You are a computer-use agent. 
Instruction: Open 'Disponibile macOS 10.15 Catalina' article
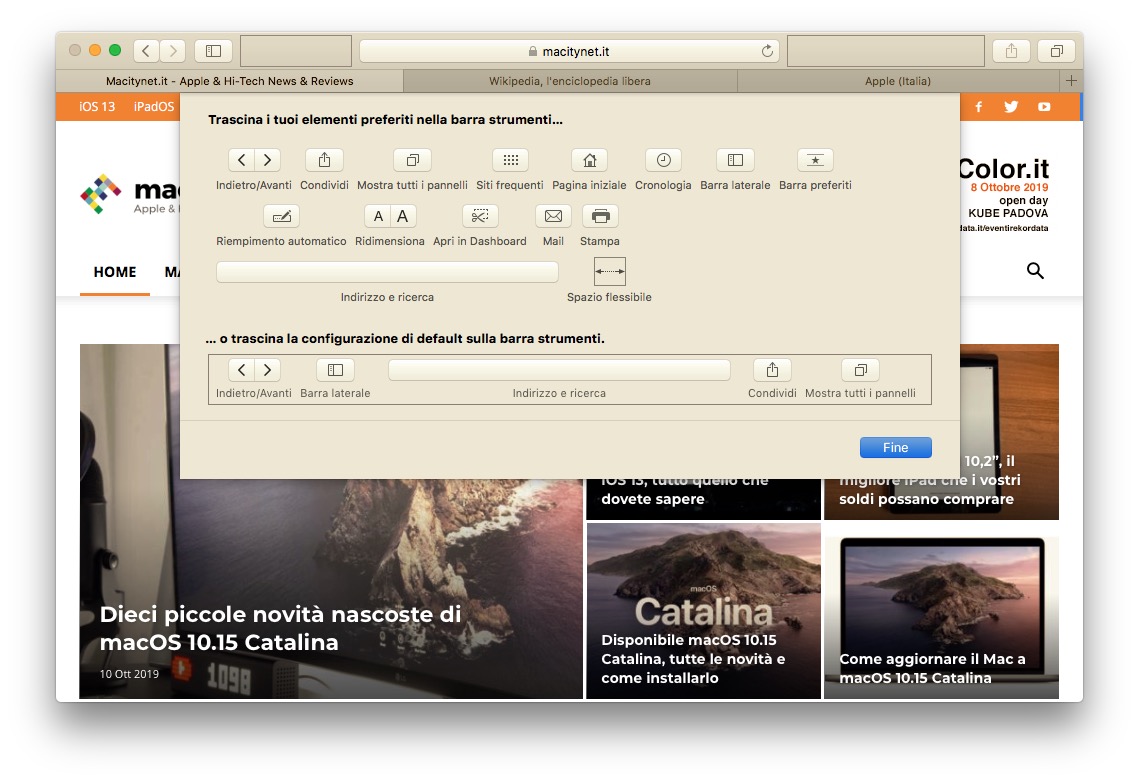(x=693, y=659)
